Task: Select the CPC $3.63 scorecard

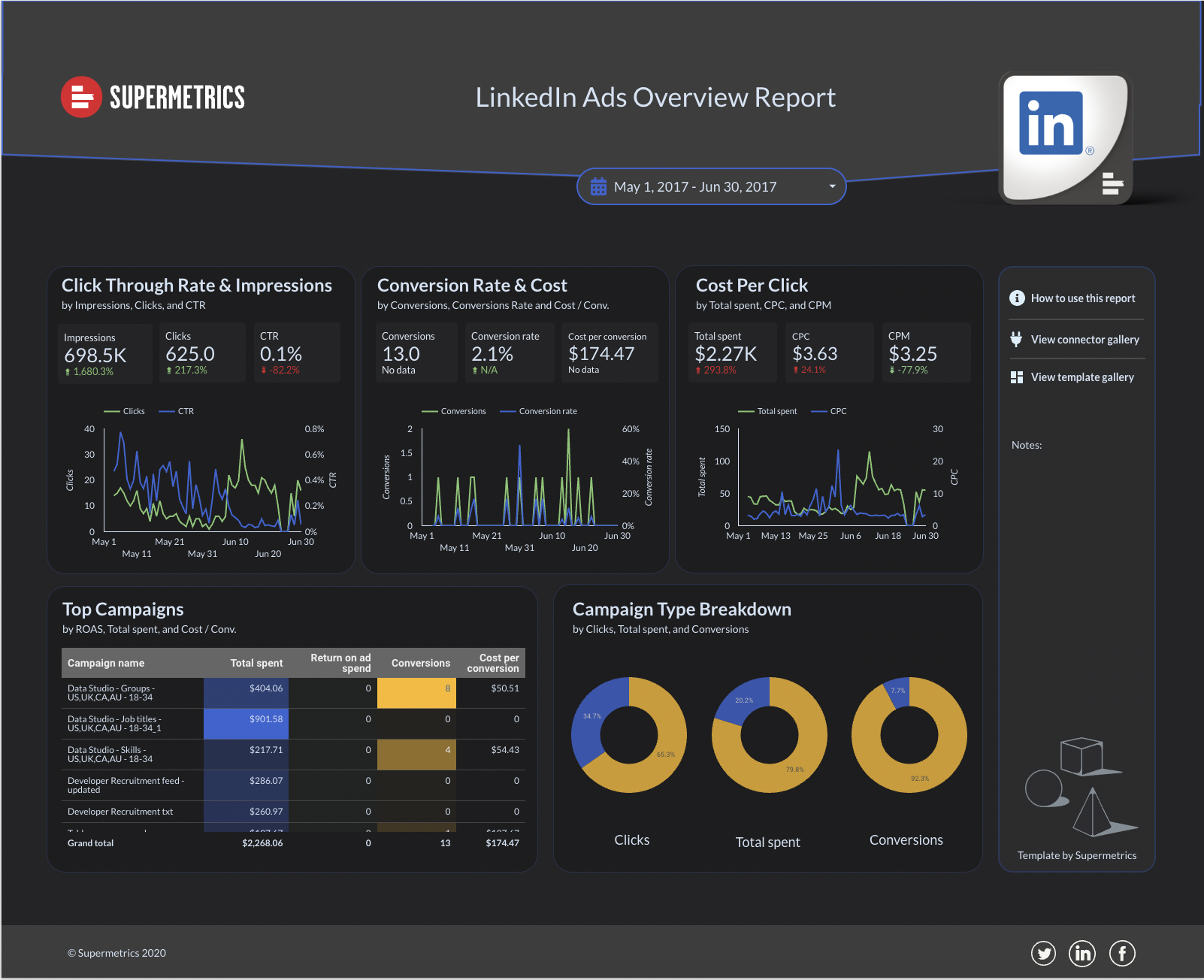Action: point(830,352)
